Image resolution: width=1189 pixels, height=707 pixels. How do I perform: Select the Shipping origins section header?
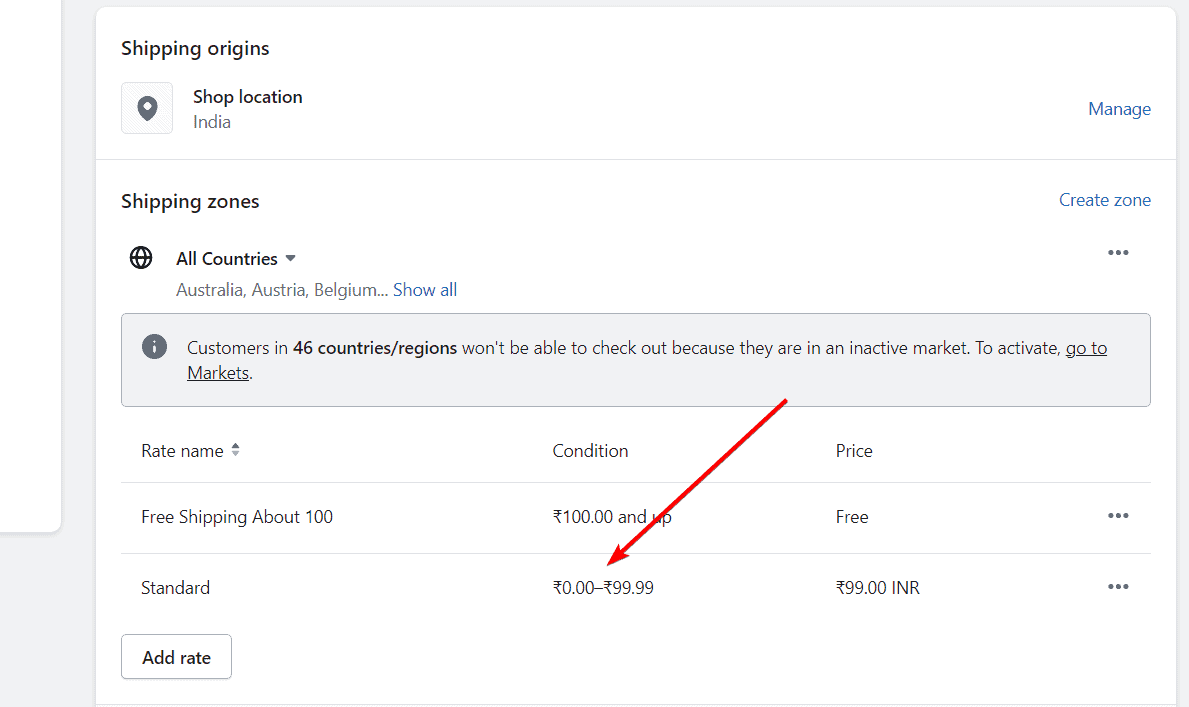pyautogui.click(x=195, y=48)
